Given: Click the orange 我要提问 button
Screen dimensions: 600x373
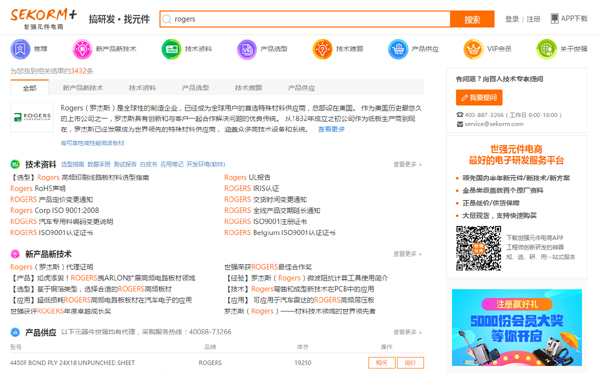Looking at the screenshot, I should 479,98.
